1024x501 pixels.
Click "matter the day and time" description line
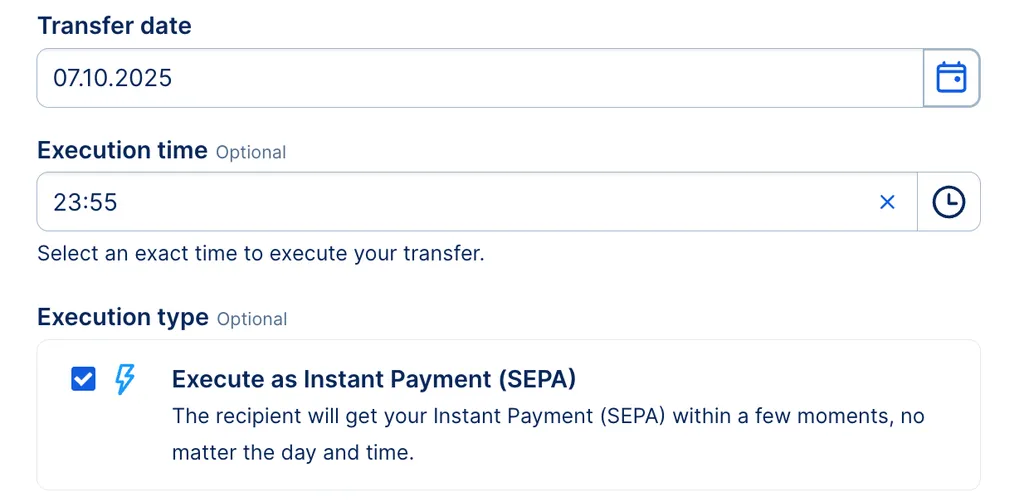click(292, 453)
